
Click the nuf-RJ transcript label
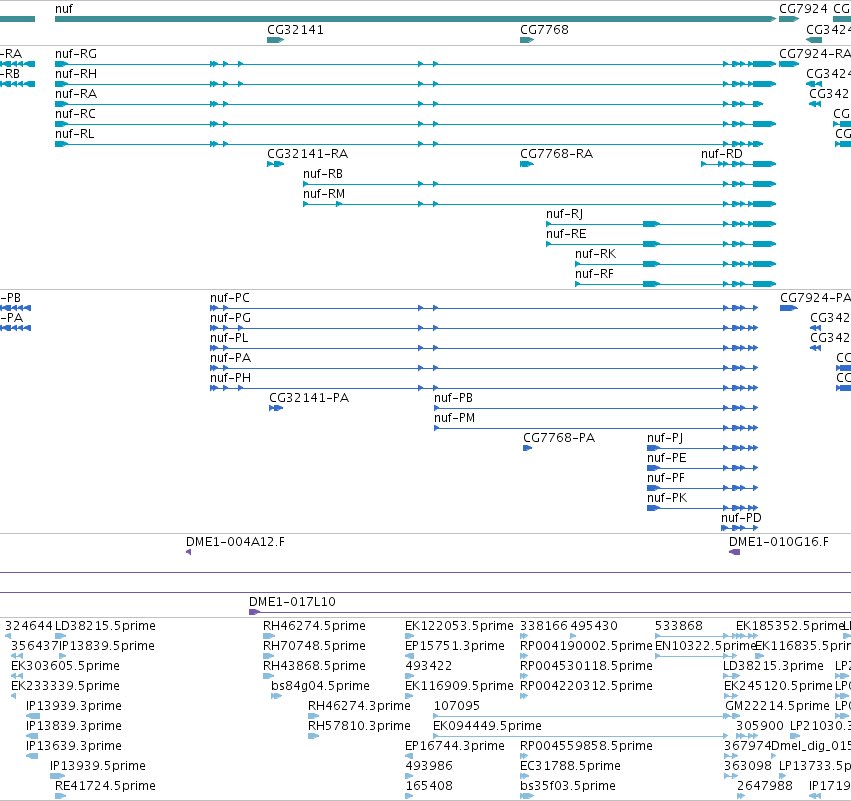[x=565, y=214]
